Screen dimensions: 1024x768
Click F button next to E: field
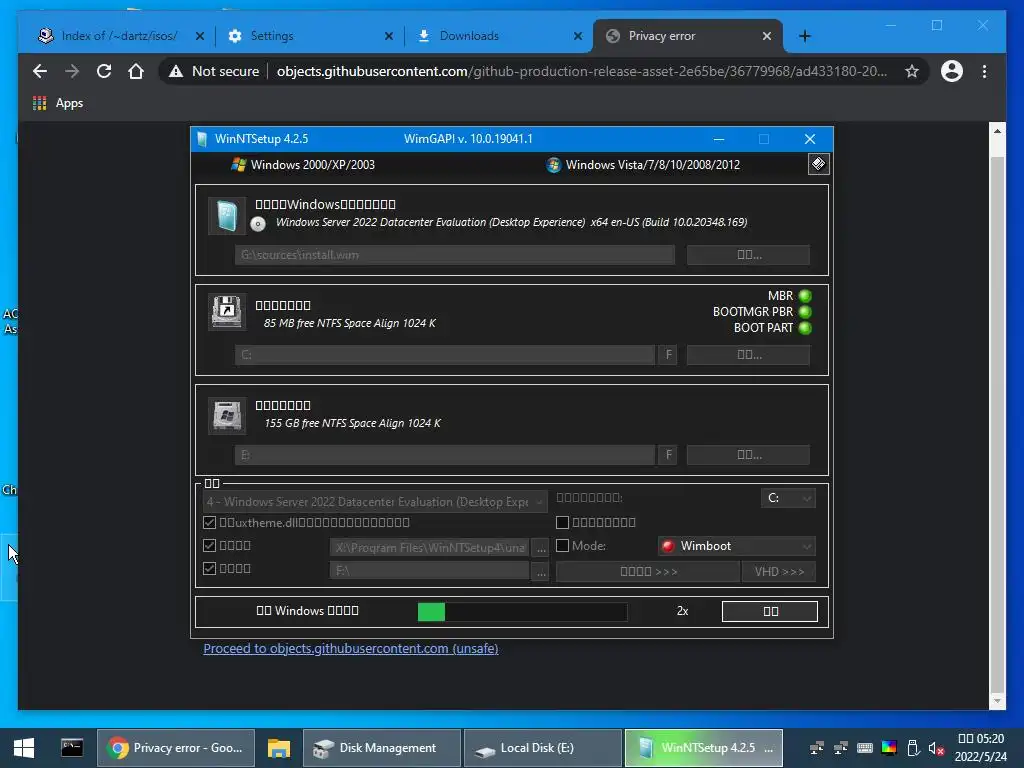667,455
